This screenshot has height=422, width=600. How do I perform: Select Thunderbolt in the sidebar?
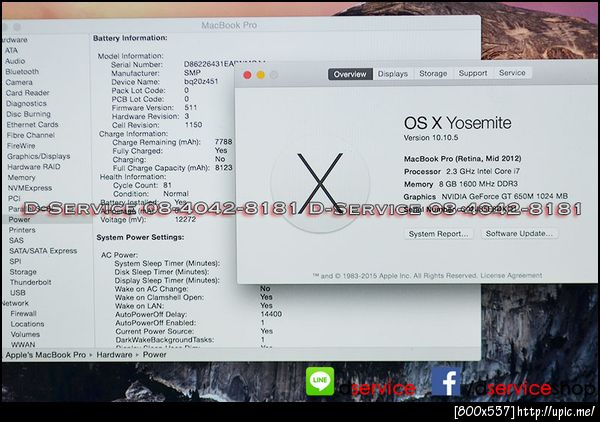(31, 282)
